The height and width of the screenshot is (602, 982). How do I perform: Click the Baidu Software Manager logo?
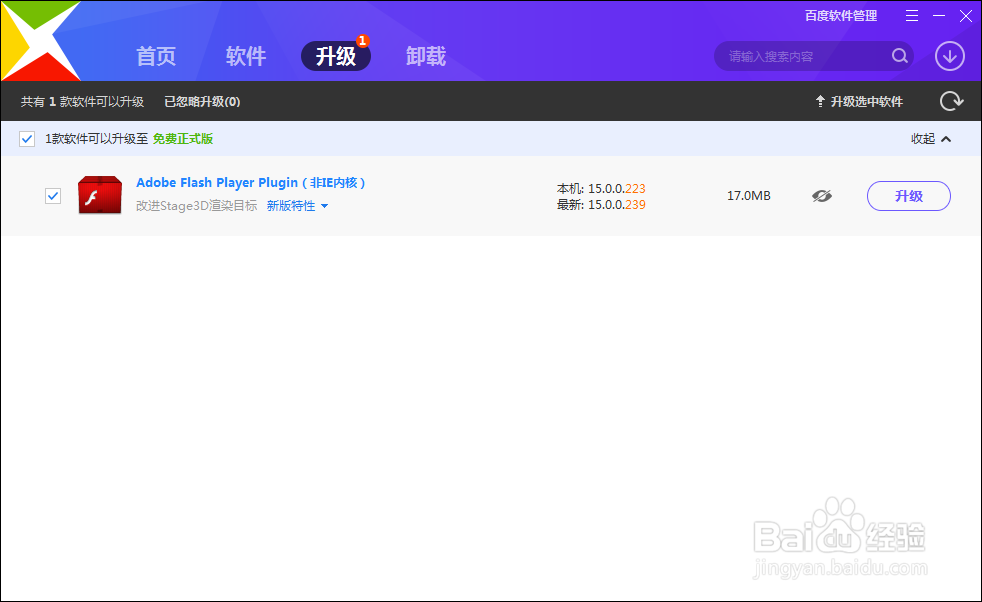(41, 41)
